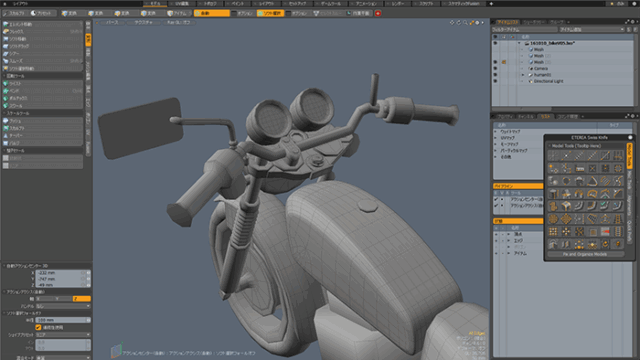Expand the human01 item in item list
640x360 pixels.
click(523, 75)
